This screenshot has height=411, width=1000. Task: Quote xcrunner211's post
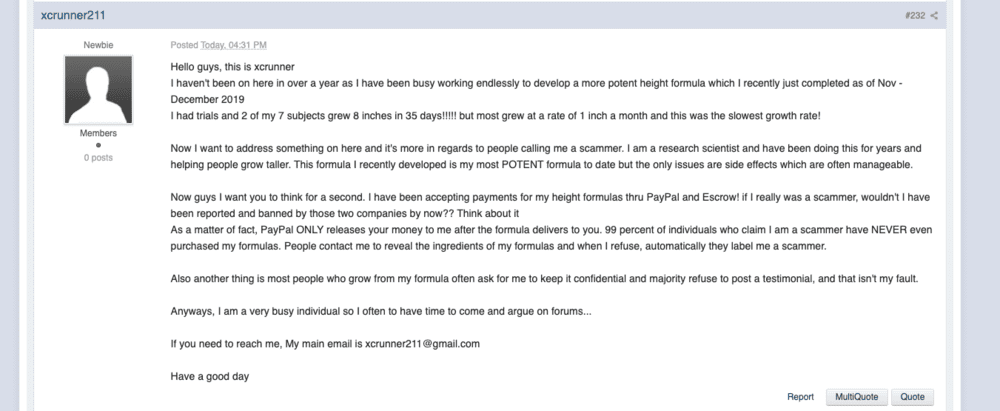point(913,397)
